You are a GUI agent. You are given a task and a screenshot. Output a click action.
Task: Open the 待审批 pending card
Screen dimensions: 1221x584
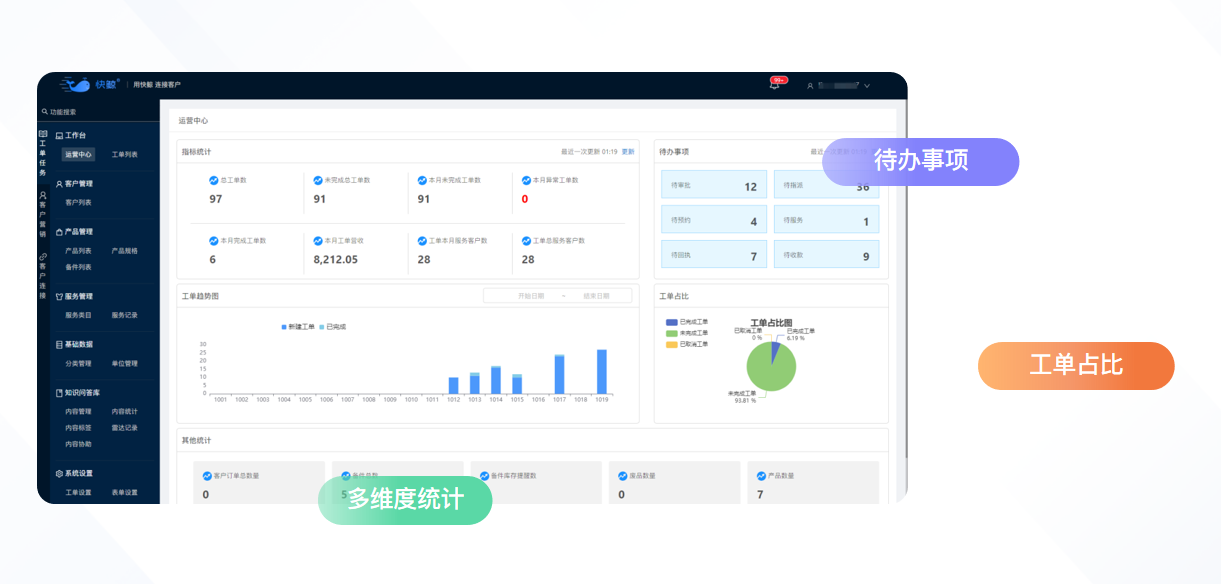[713, 187]
